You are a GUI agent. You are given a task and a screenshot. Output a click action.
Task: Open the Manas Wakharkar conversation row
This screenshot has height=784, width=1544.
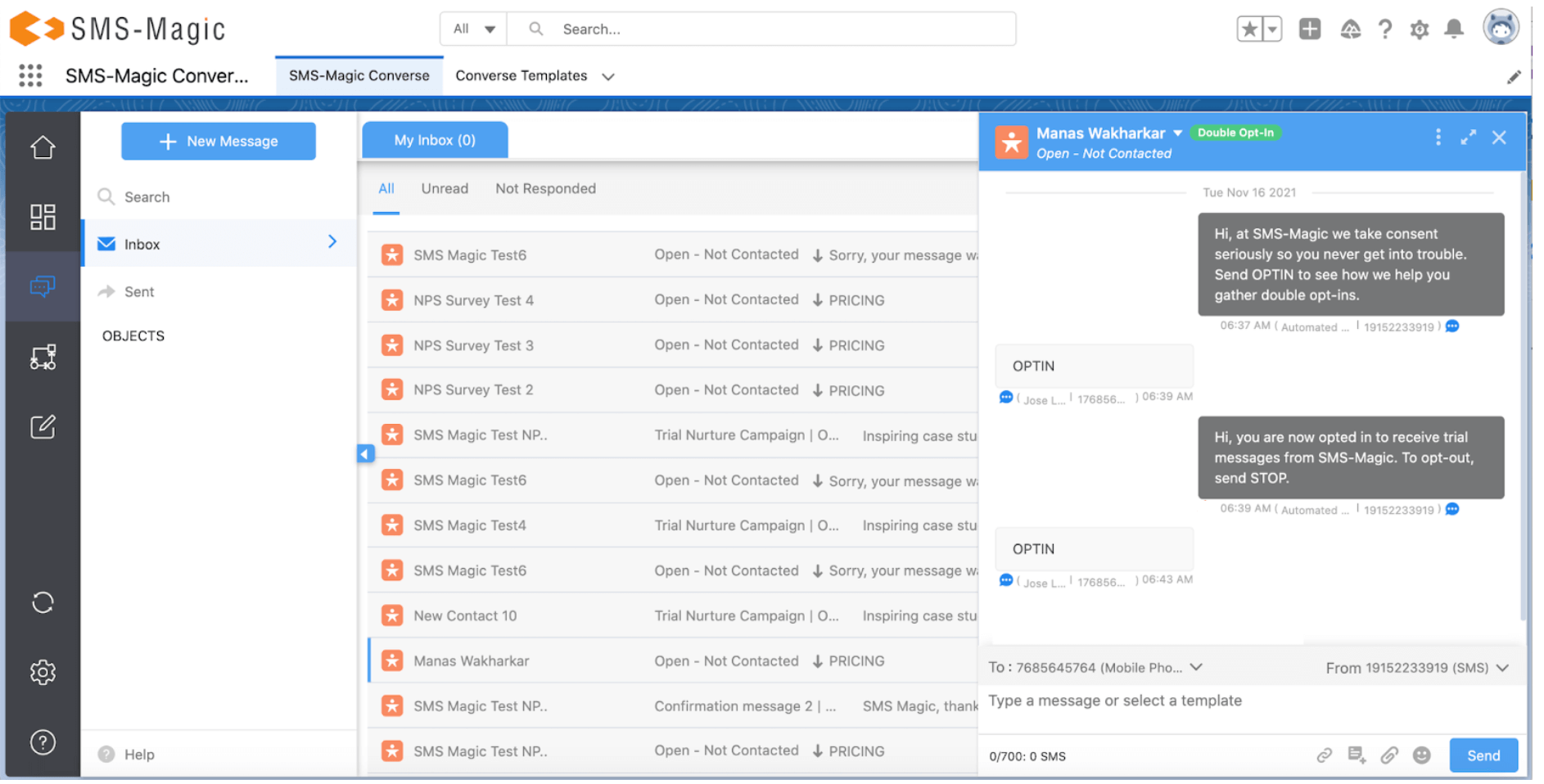pos(673,660)
